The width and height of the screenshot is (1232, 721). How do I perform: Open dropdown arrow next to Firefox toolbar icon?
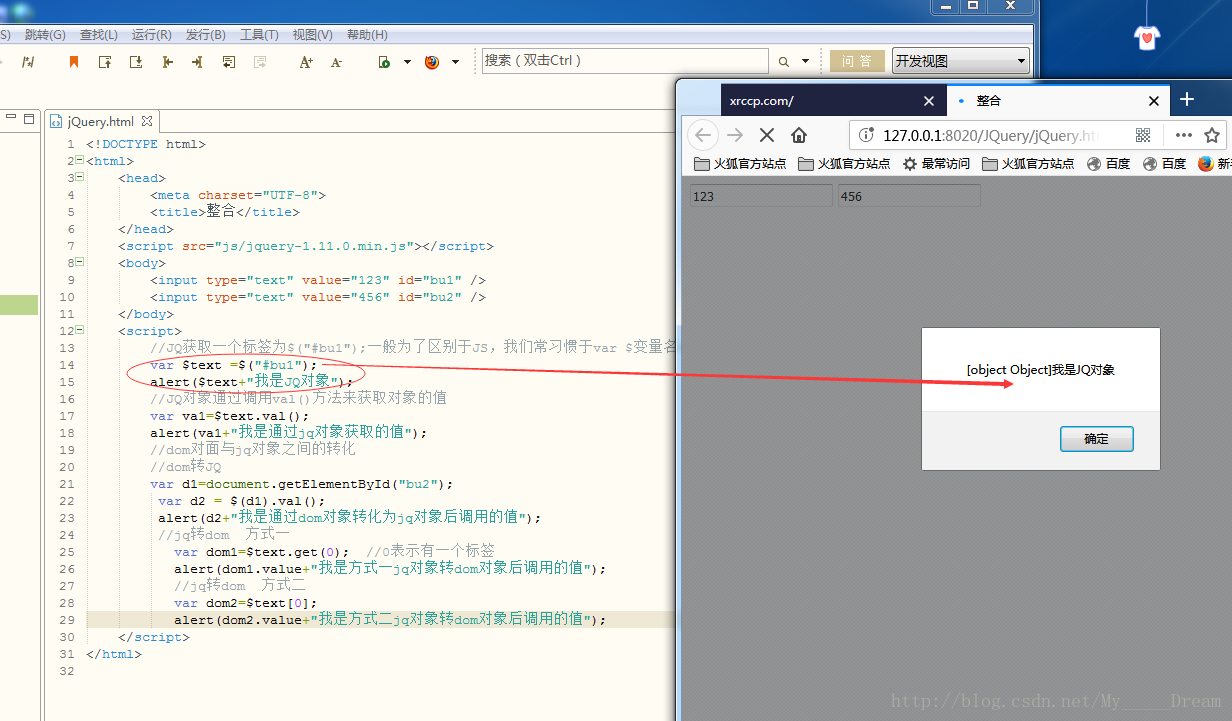[x=455, y=62]
